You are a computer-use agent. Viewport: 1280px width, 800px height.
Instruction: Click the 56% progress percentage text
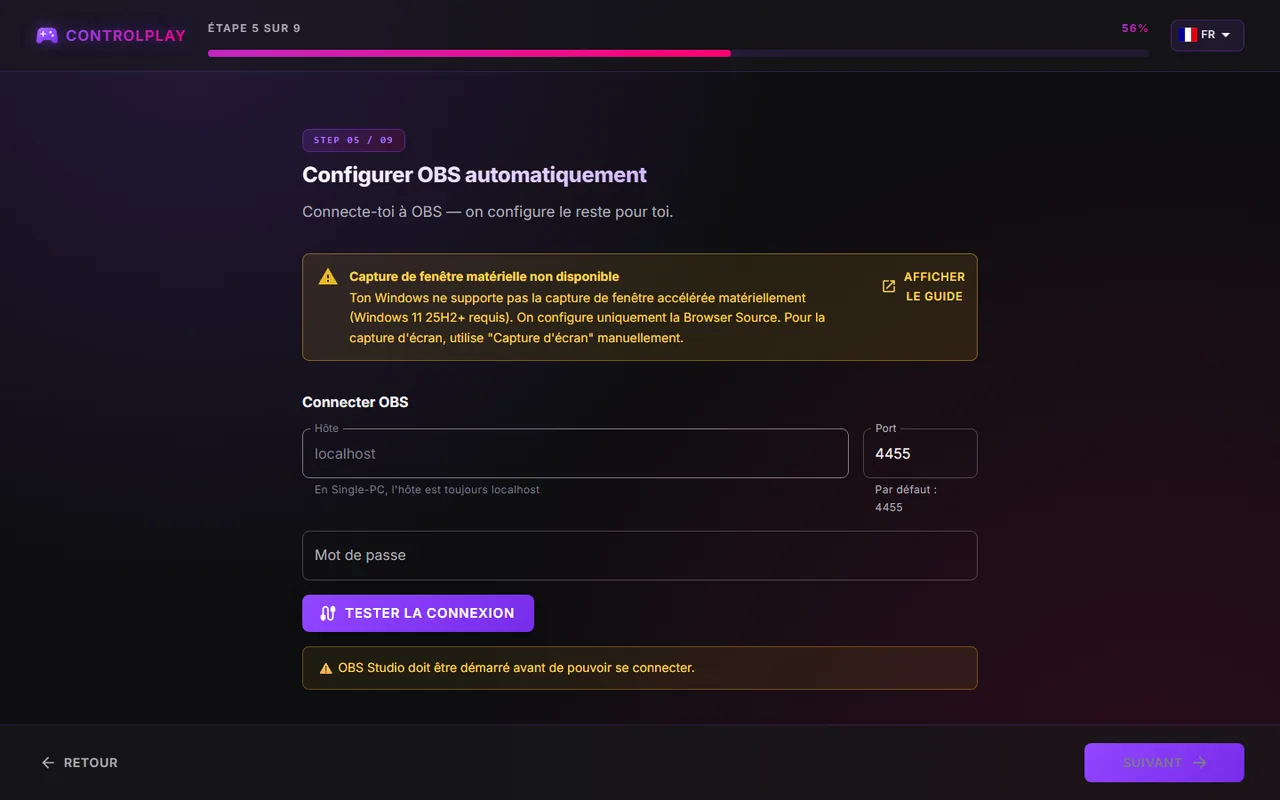[x=1135, y=29]
